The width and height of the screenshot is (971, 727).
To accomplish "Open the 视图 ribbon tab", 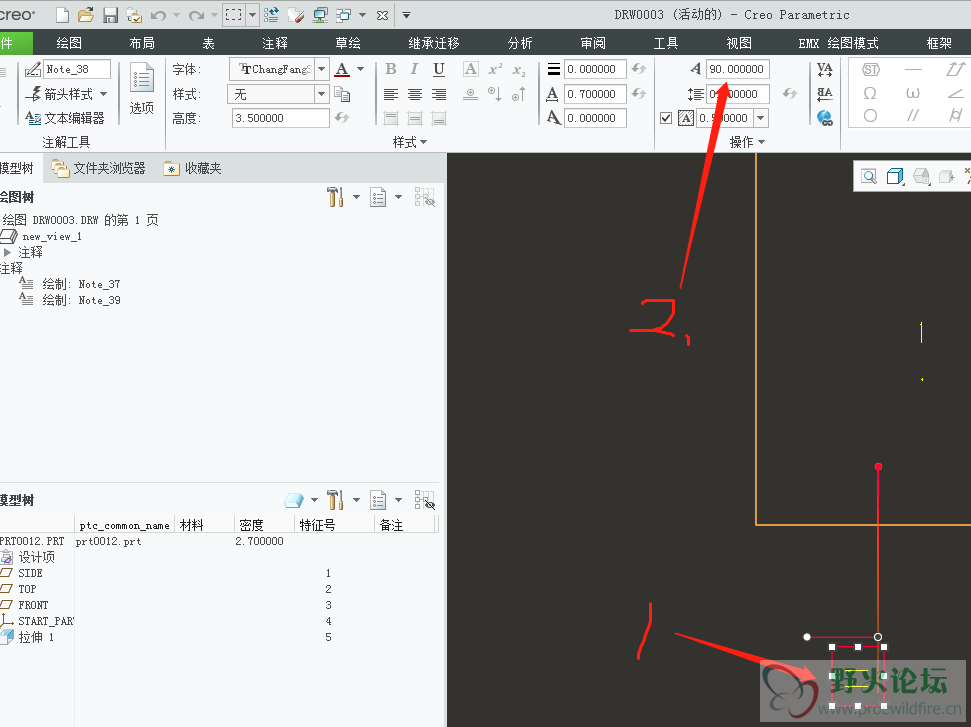I will coord(739,43).
